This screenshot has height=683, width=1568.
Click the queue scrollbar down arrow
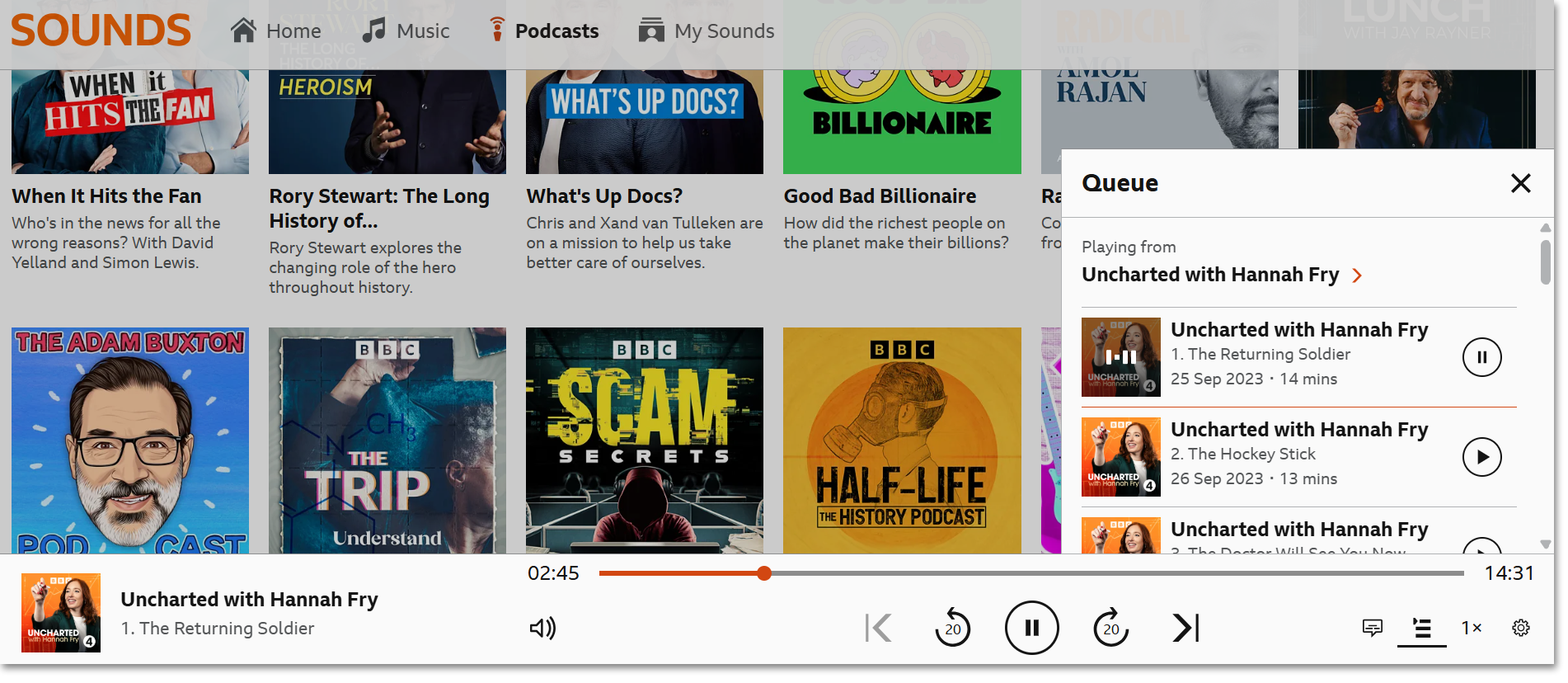[1546, 544]
